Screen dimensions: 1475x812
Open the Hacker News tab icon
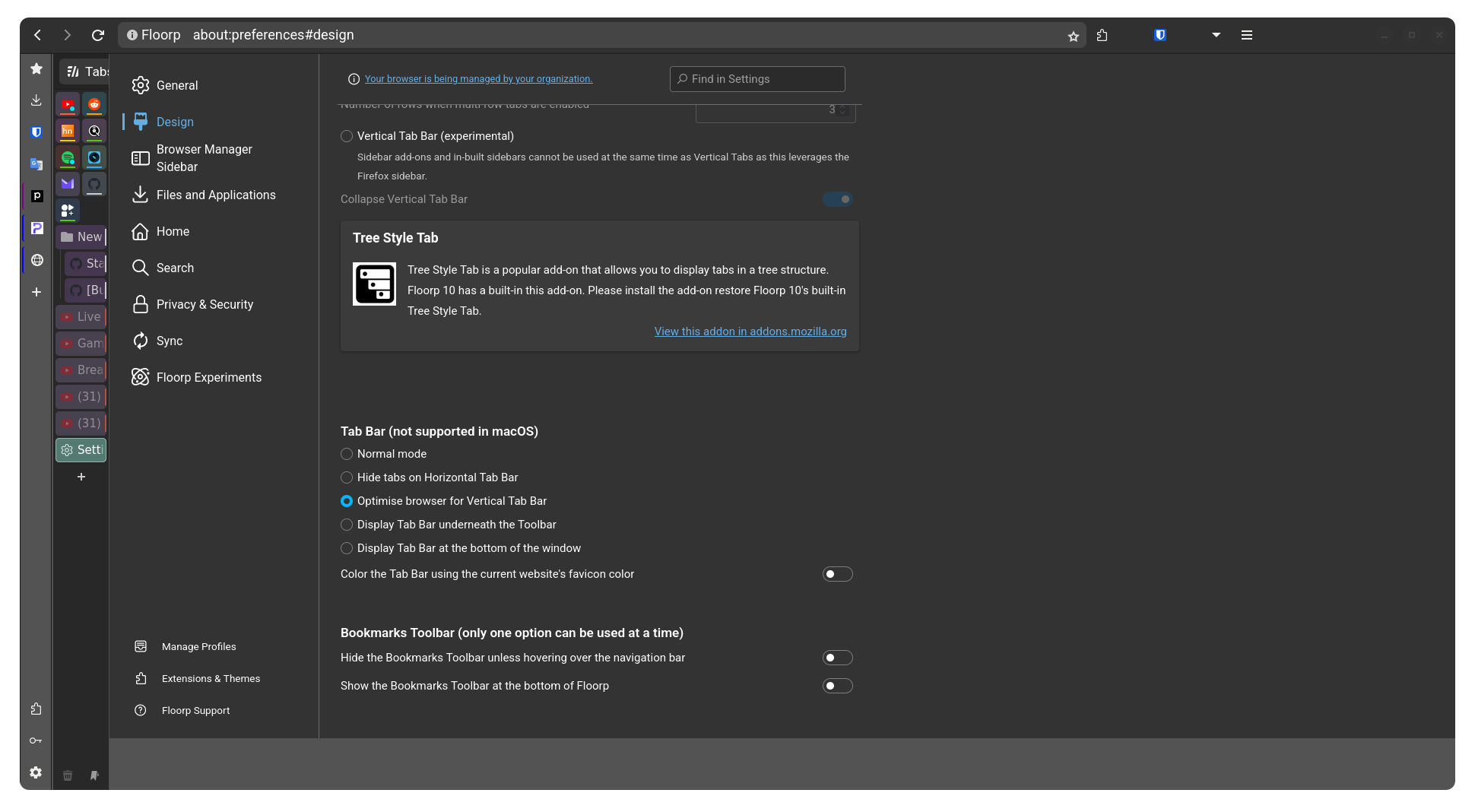point(68,131)
